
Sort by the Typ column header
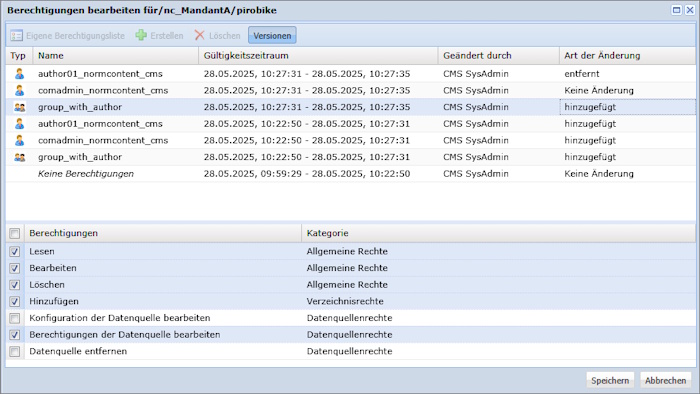tap(19, 56)
